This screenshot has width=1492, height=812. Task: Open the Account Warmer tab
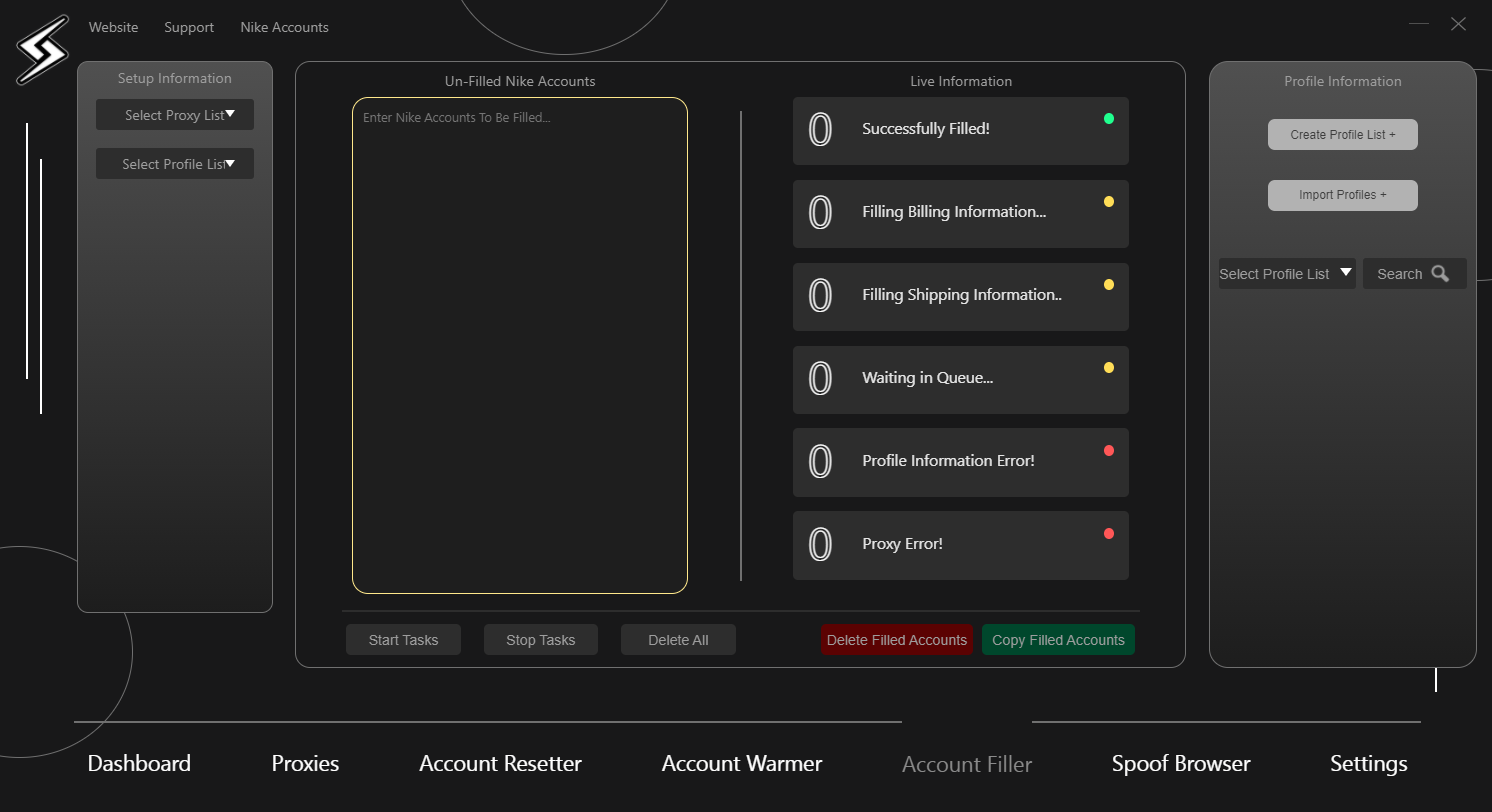tap(741, 764)
